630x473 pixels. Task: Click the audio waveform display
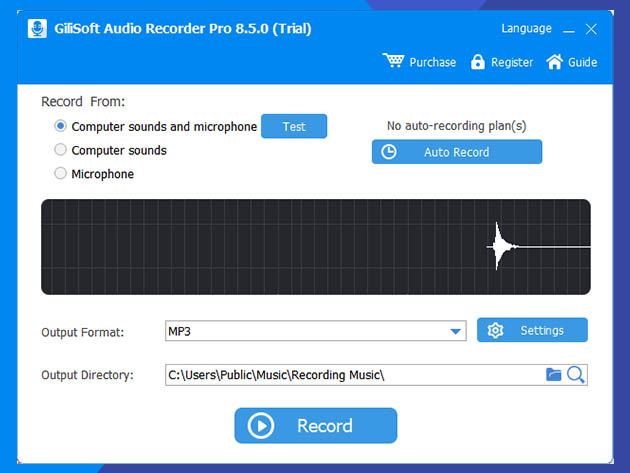click(x=316, y=247)
